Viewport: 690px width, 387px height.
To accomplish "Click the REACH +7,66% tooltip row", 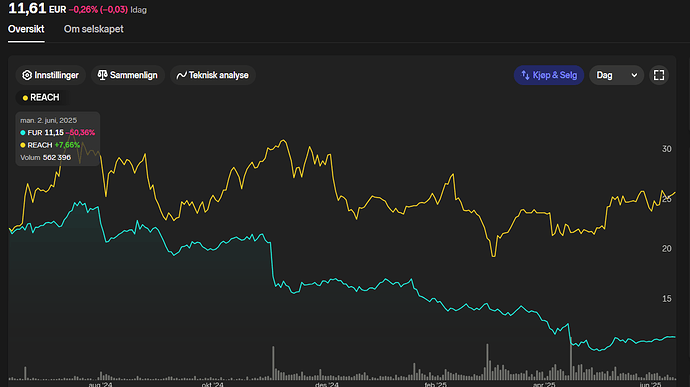I will [50, 145].
